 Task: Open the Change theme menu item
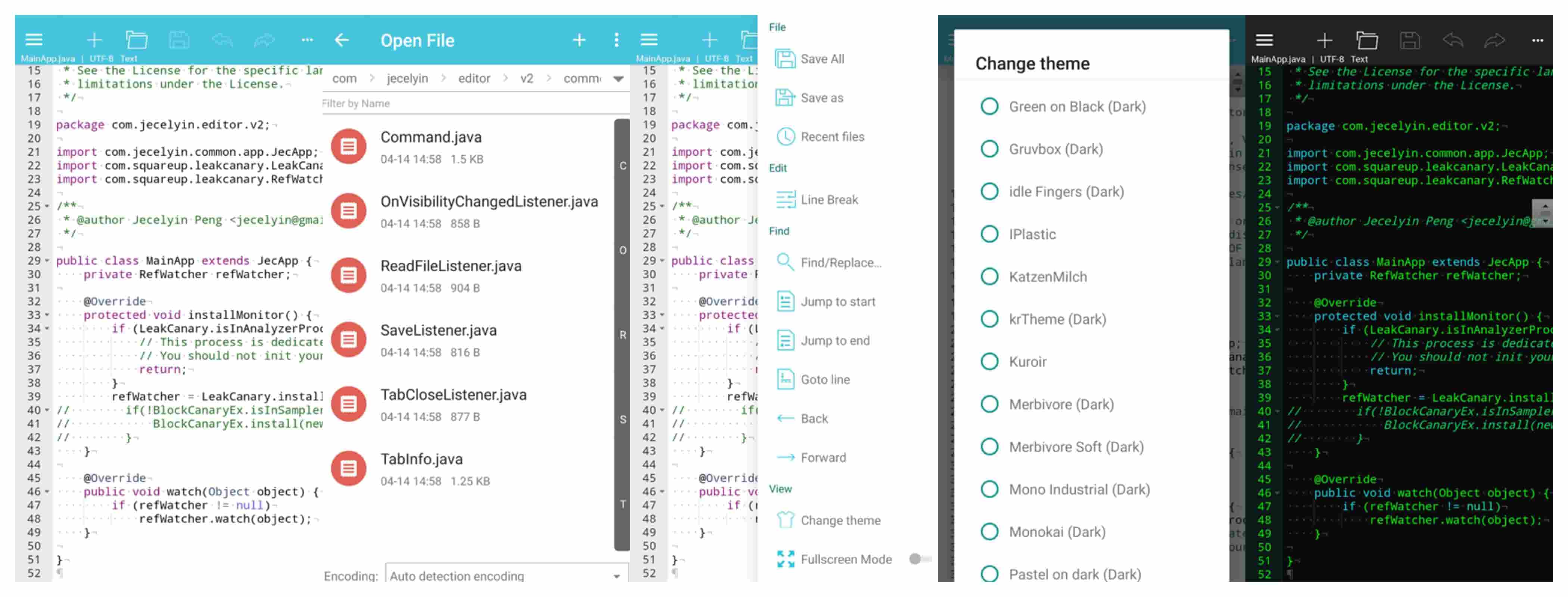click(840, 520)
